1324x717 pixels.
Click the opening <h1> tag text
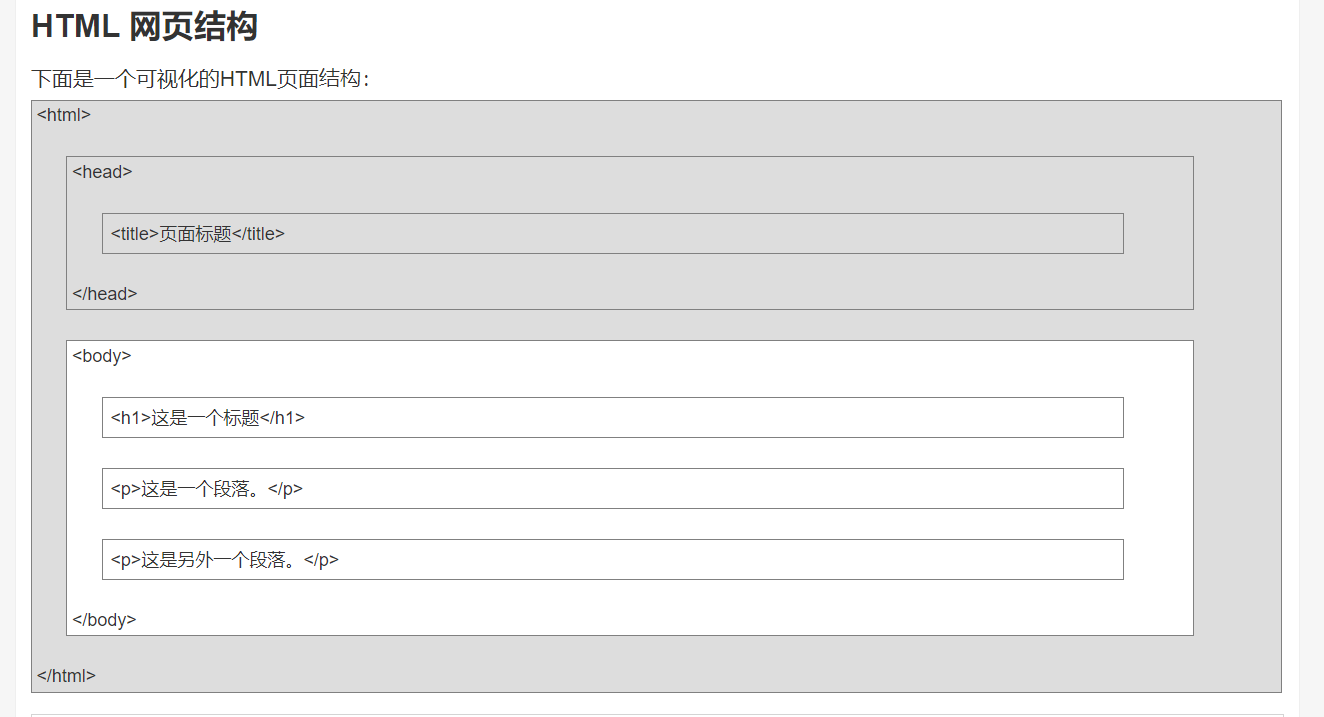(131, 418)
